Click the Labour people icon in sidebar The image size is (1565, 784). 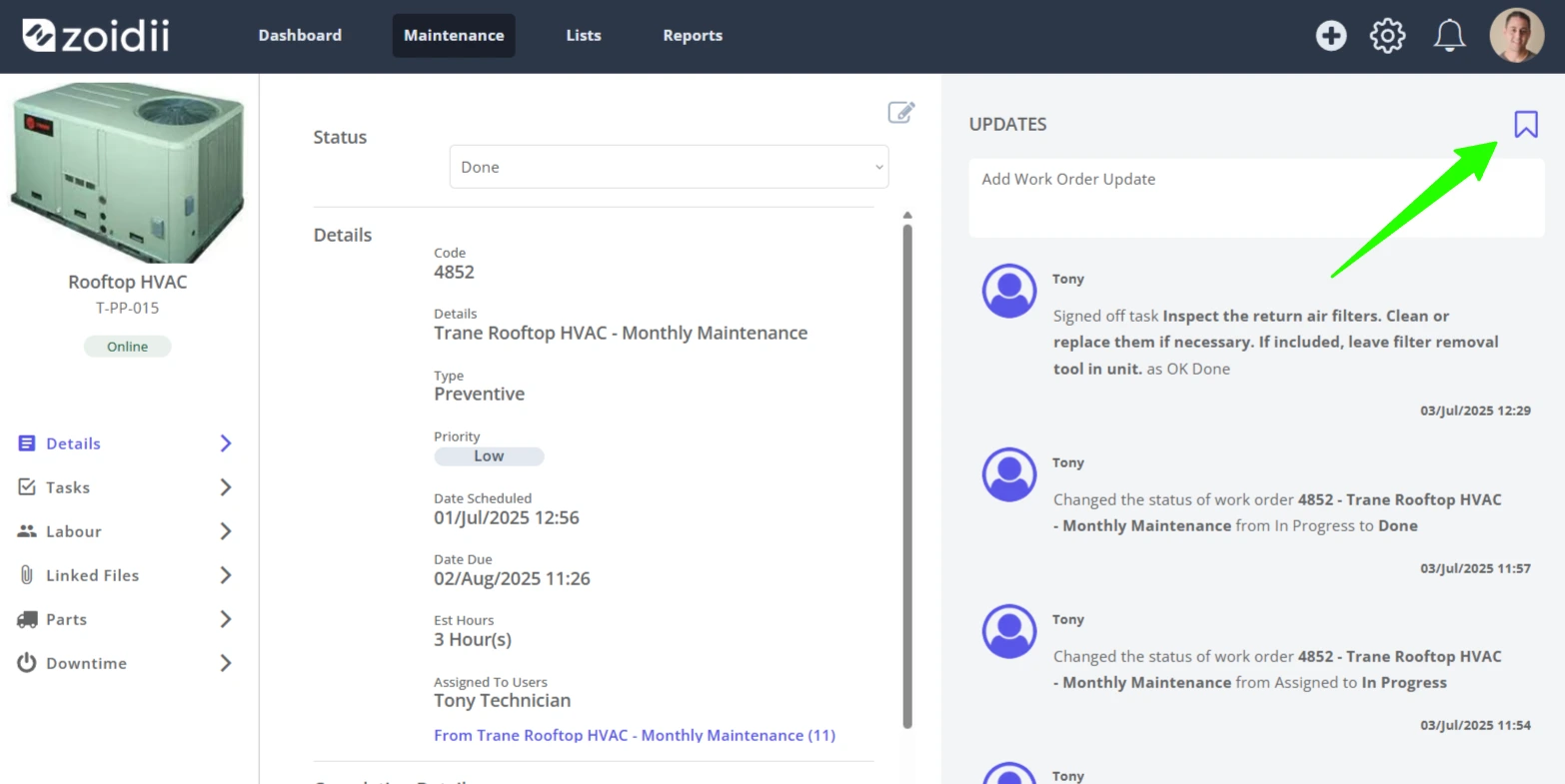click(27, 531)
